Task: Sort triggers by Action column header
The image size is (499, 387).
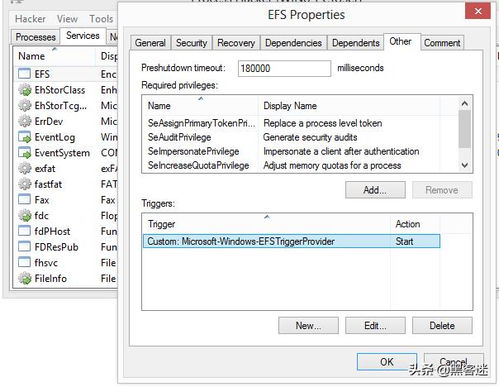Action: [x=415, y=224]
